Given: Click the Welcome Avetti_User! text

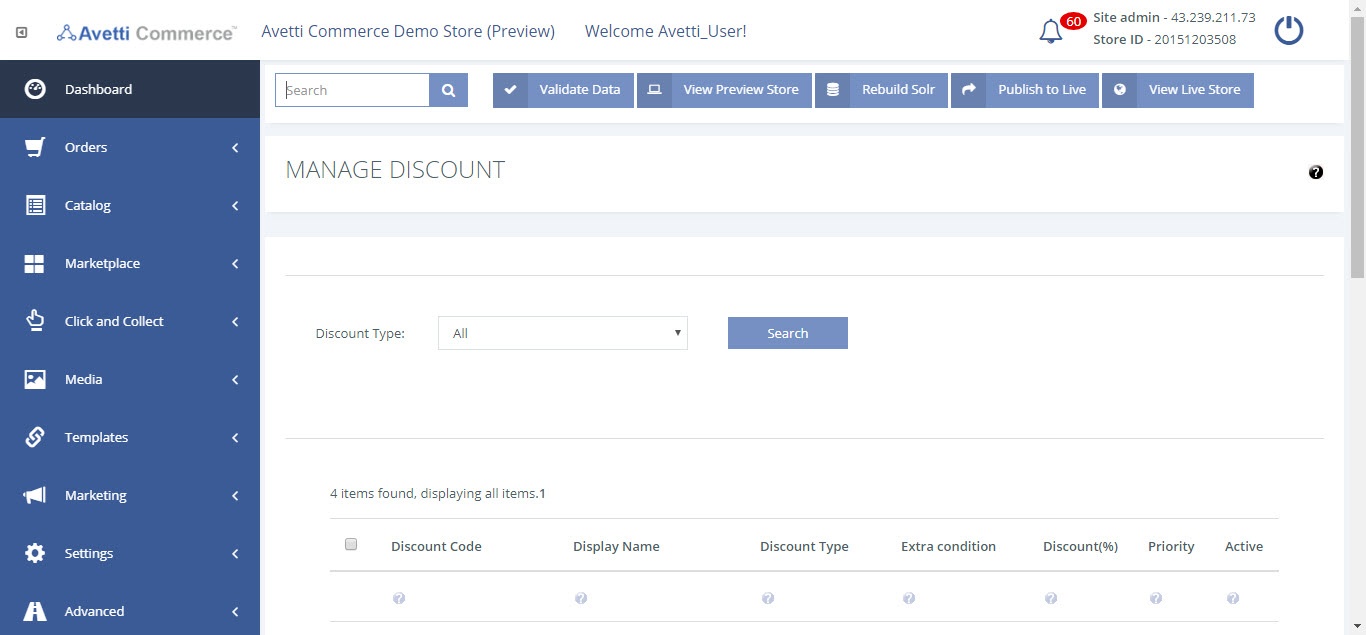Looking at the screenshot, I should (x=665, y=31).
